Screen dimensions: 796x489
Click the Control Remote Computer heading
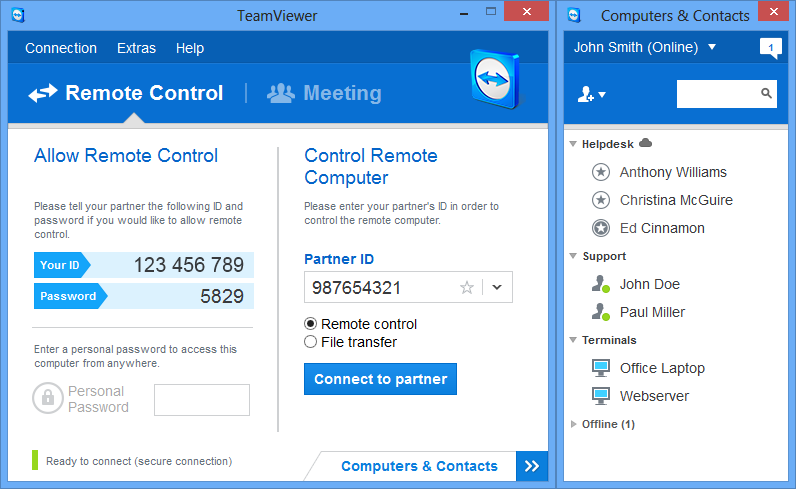(x=371, y=167)
